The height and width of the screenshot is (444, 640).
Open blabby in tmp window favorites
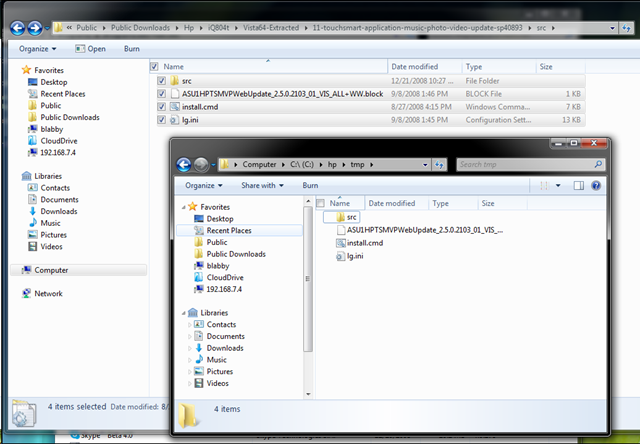218,266
